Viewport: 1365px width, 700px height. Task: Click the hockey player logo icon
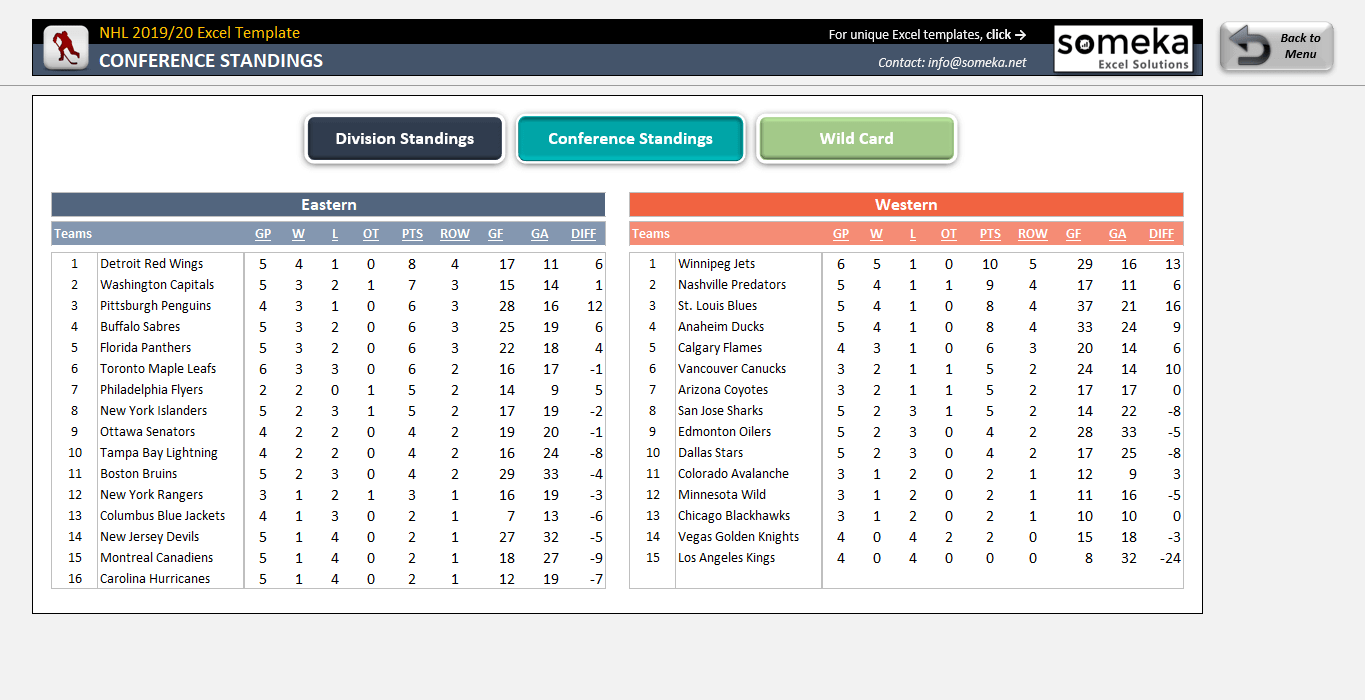pyautogui.click(x=64, y=47)
